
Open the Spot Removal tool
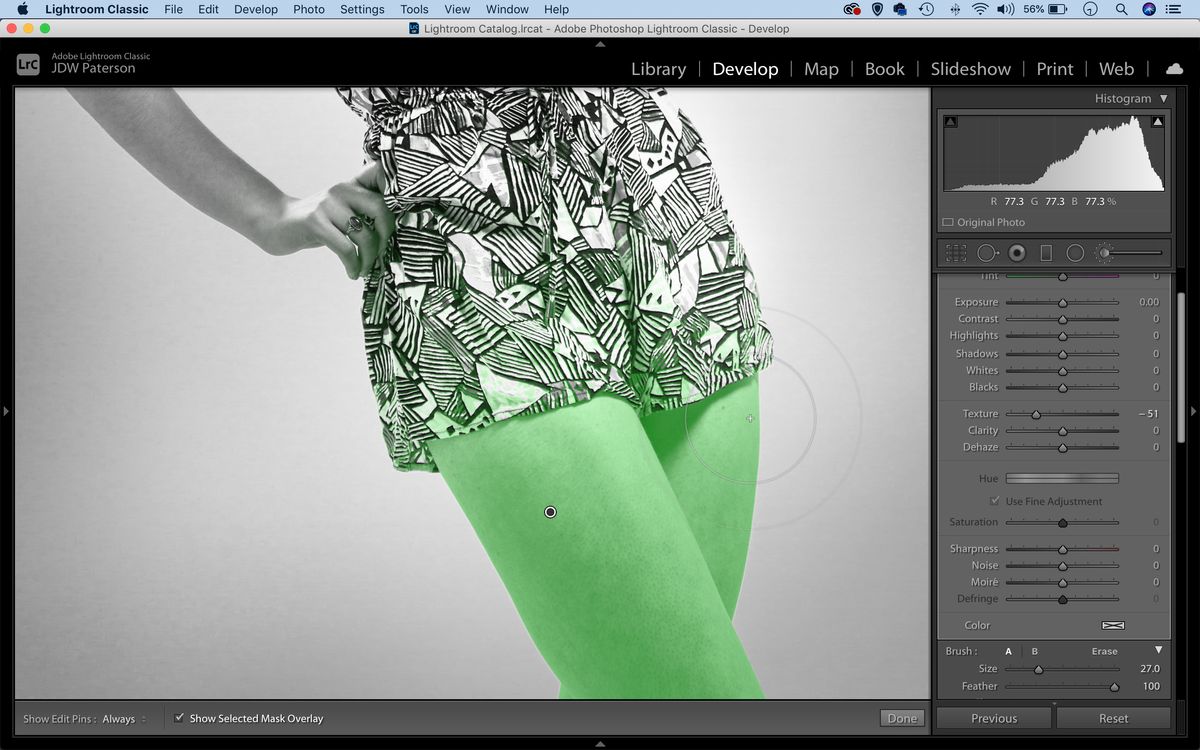[988, 252]
